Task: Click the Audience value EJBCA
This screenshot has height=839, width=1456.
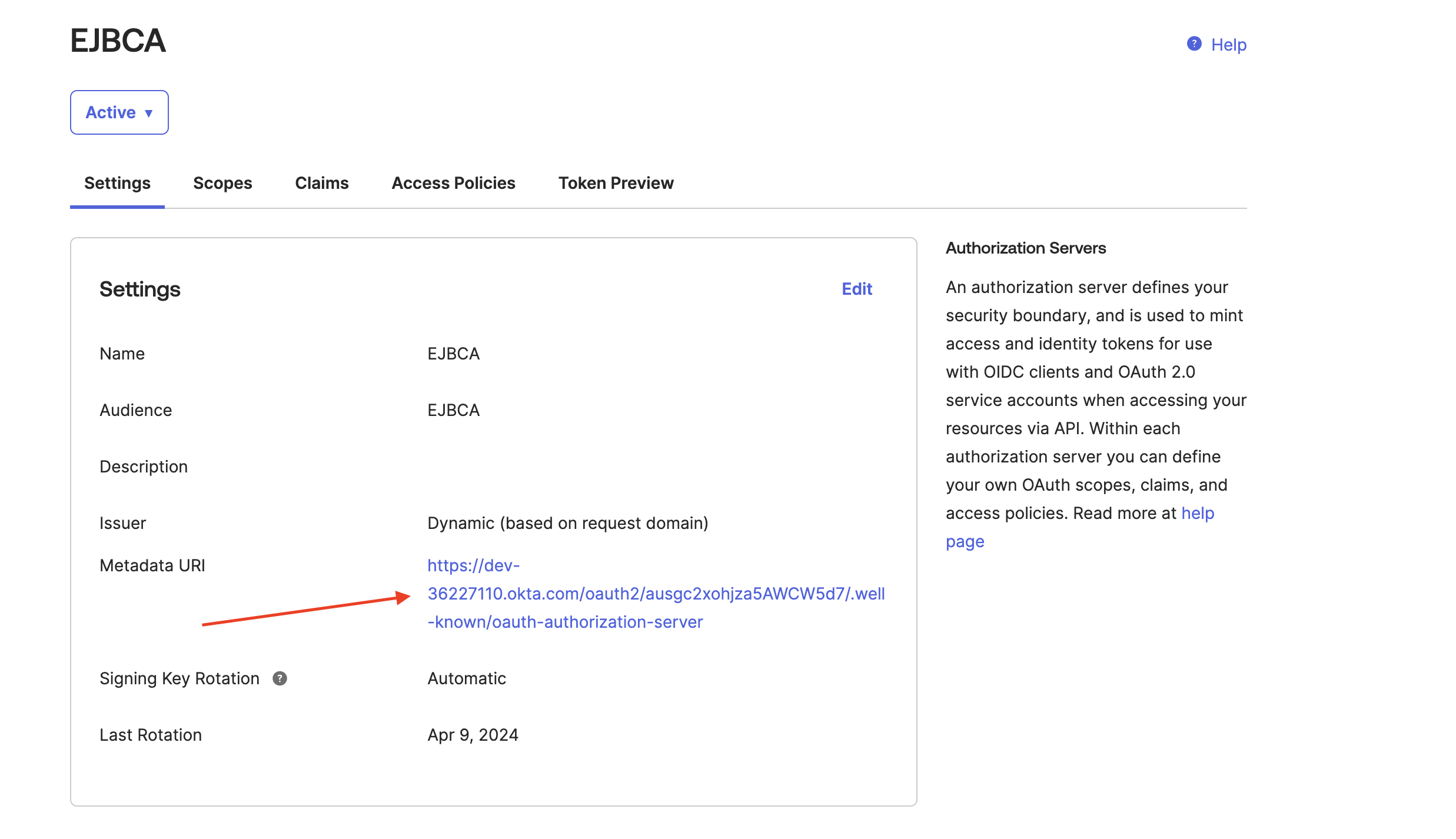Action: pos(453,410)
